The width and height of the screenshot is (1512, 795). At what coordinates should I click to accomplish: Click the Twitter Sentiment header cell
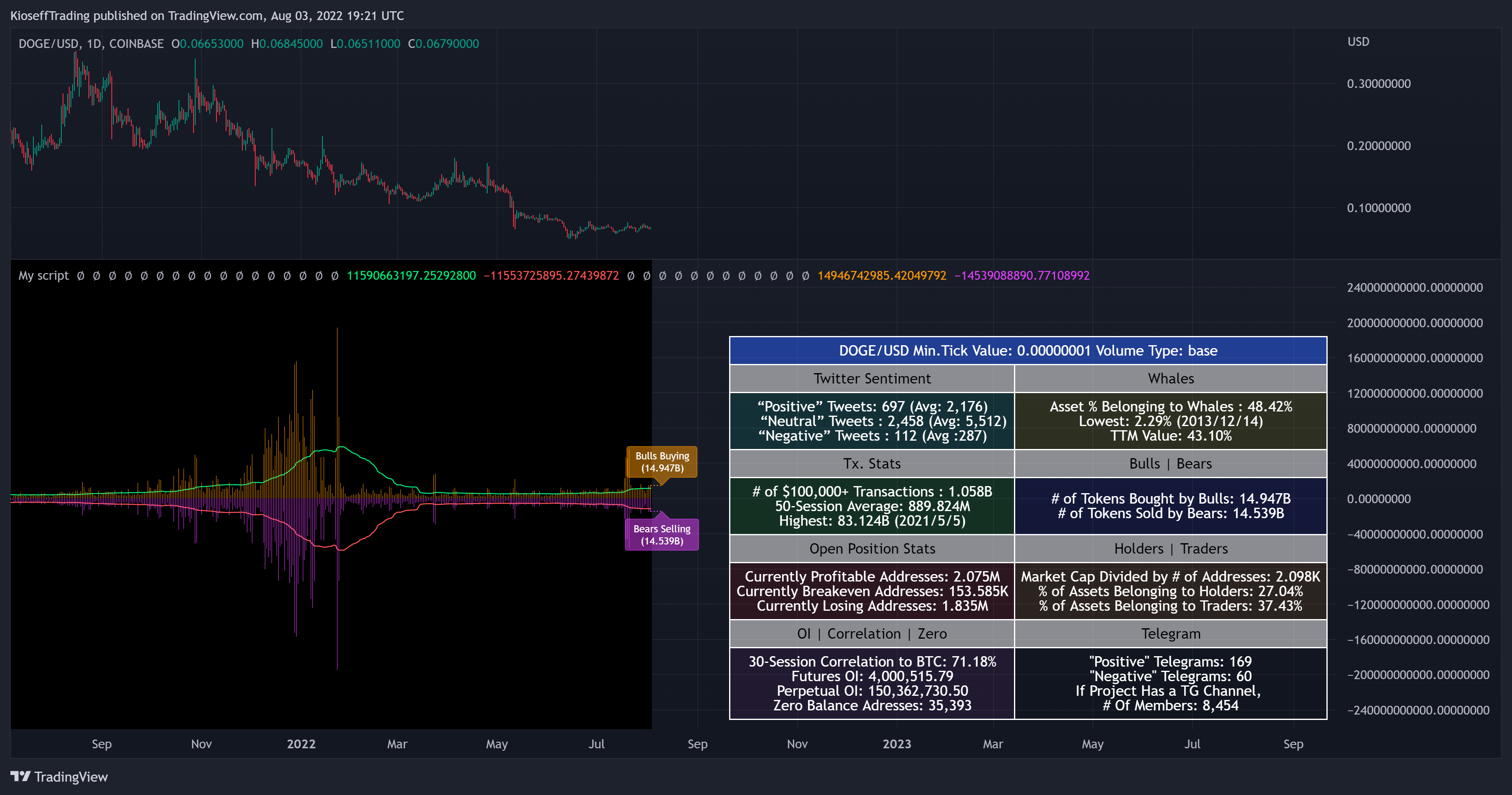tap(872, 379)
